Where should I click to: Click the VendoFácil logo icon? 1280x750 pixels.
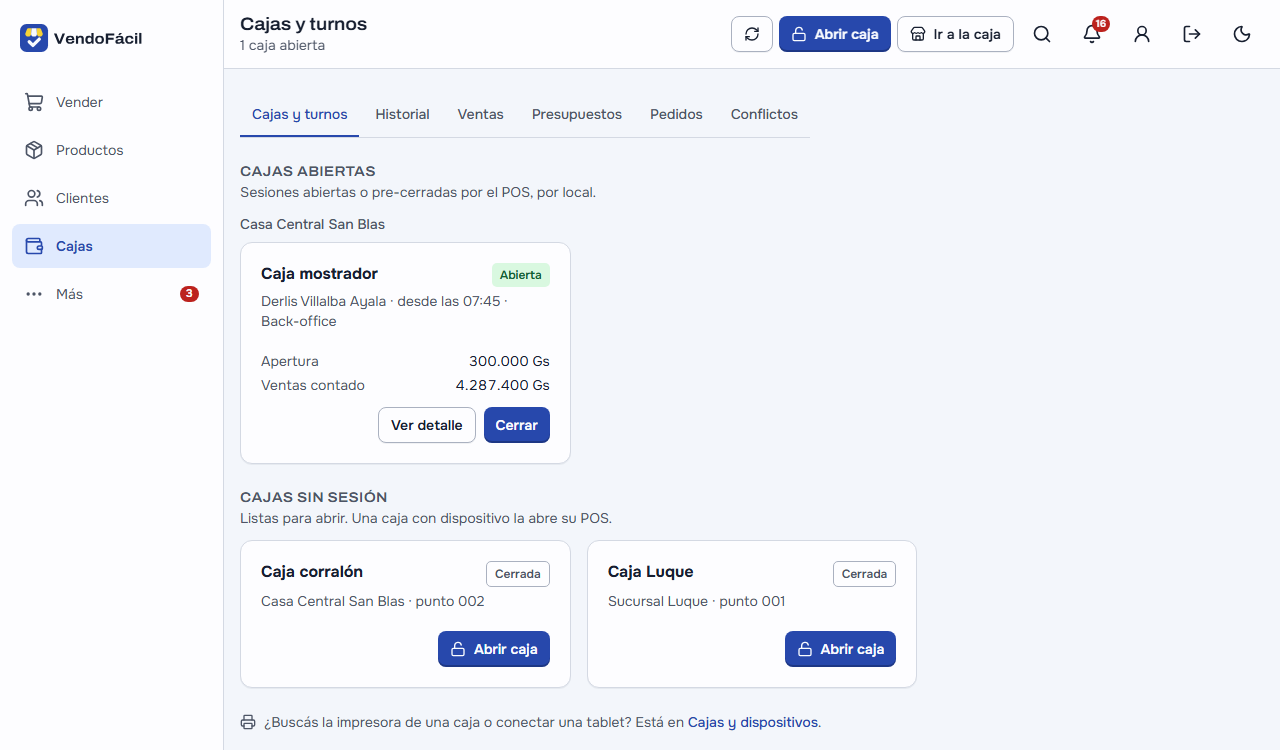[x=34, y=38]
